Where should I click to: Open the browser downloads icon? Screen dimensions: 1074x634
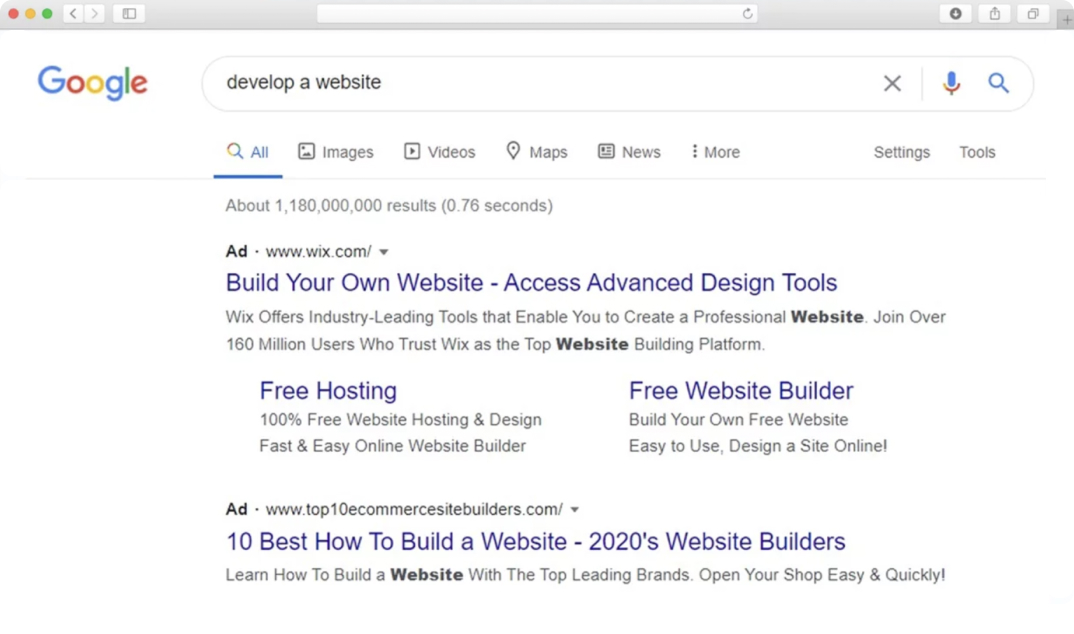tap(955, 14)
